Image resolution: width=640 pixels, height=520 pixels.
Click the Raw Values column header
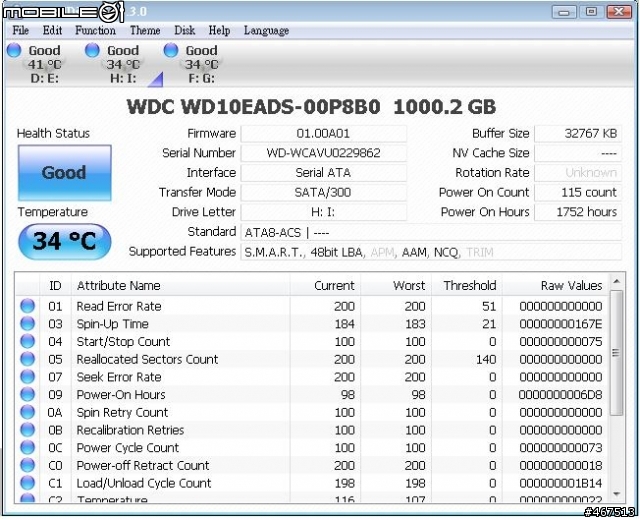click(556, 285)
